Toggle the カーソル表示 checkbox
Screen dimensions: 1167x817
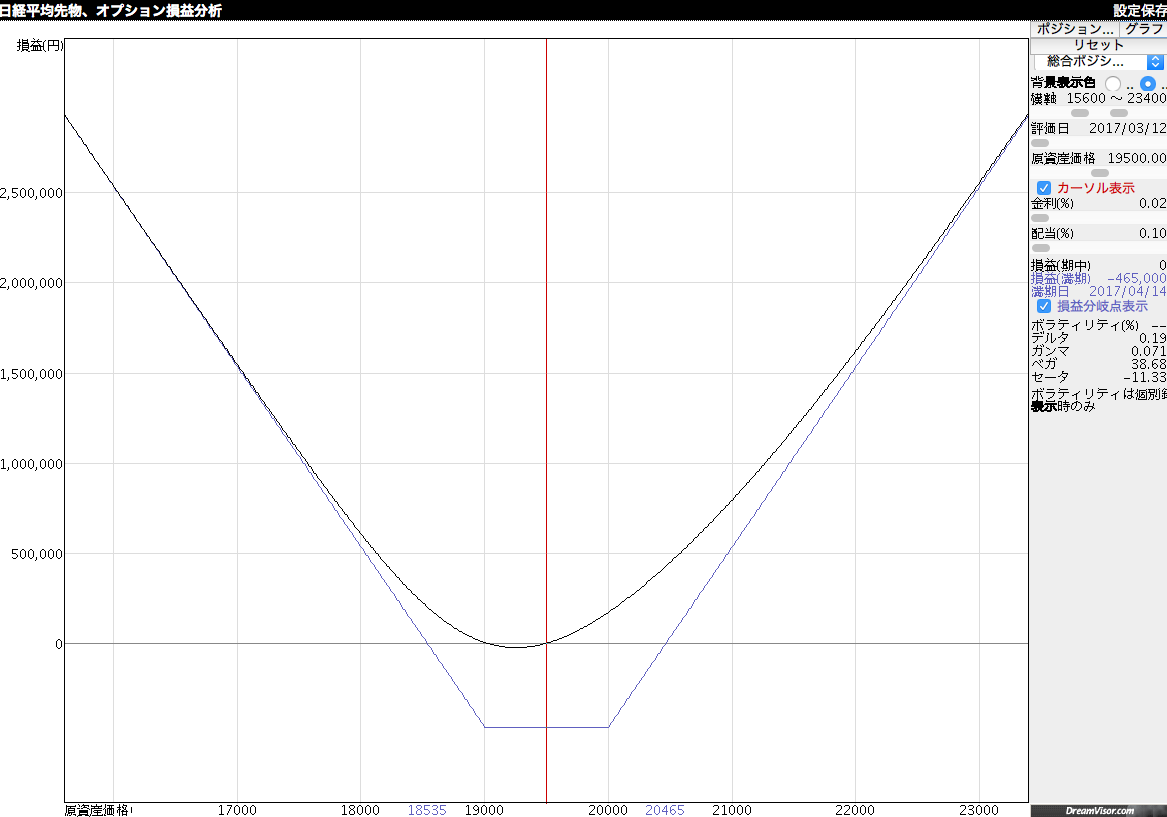click(x=1044, y=188)
